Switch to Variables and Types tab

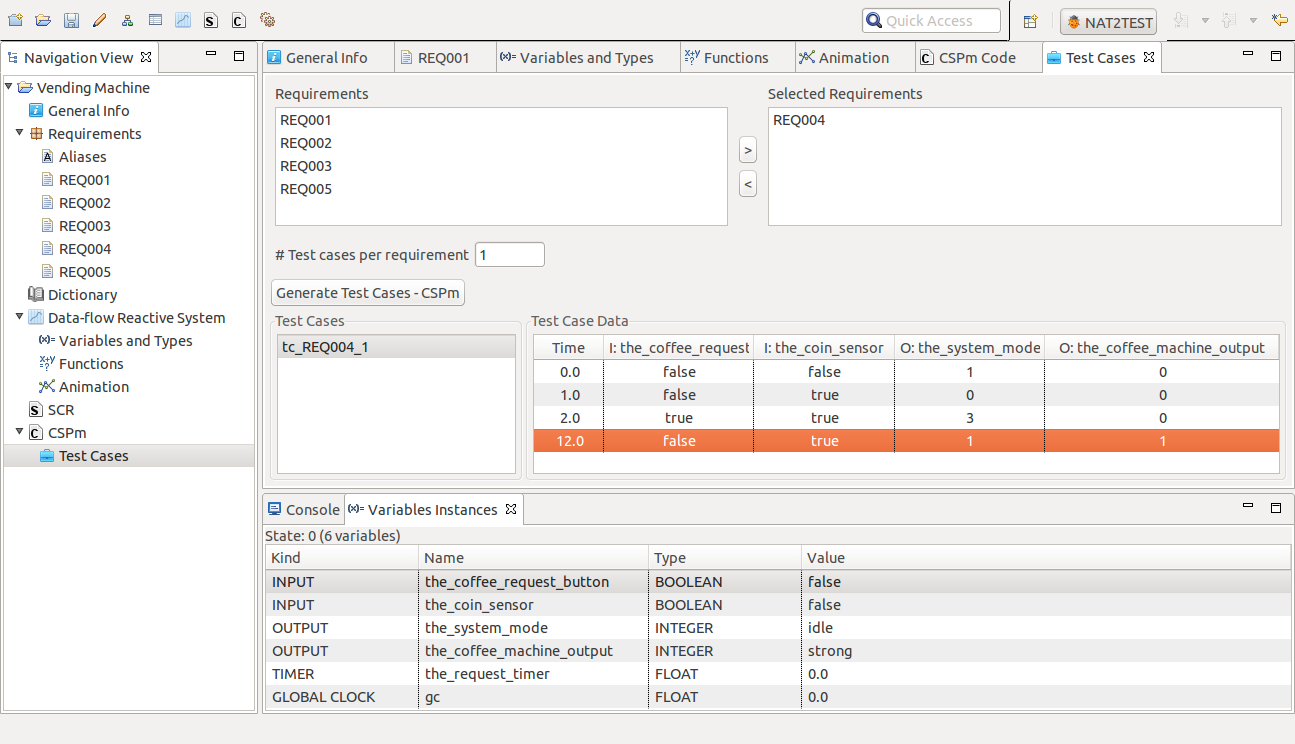click(587, 58)
